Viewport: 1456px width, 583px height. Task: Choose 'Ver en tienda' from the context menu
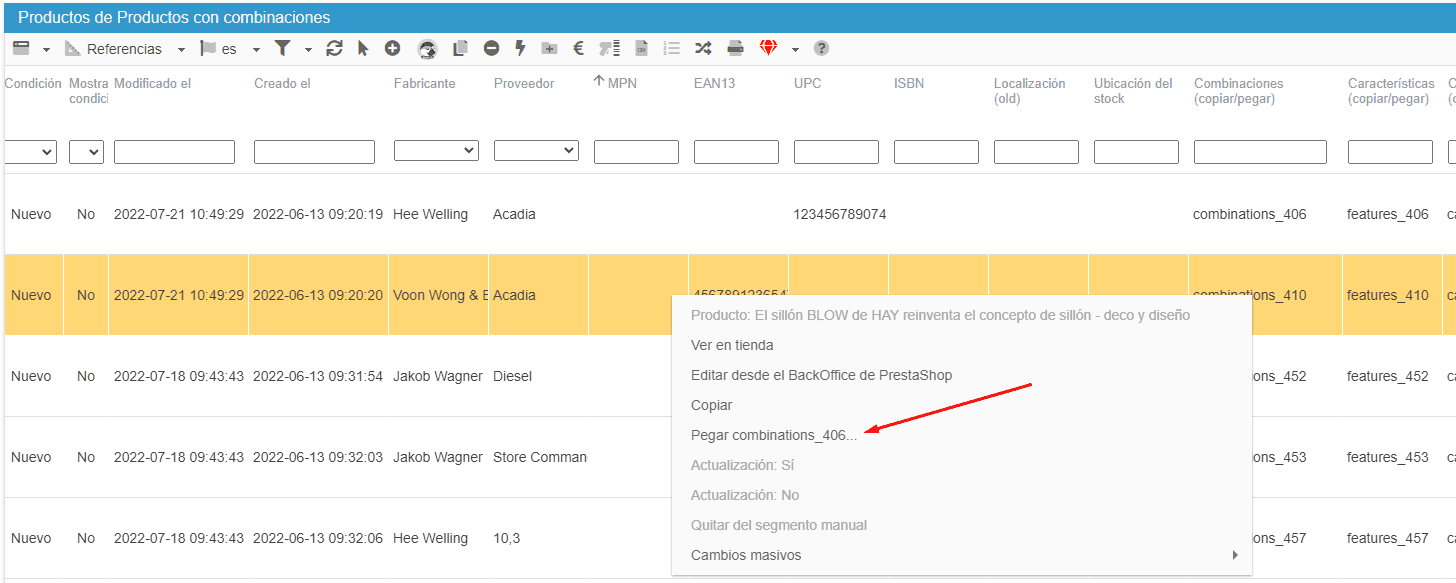(732, 345)
